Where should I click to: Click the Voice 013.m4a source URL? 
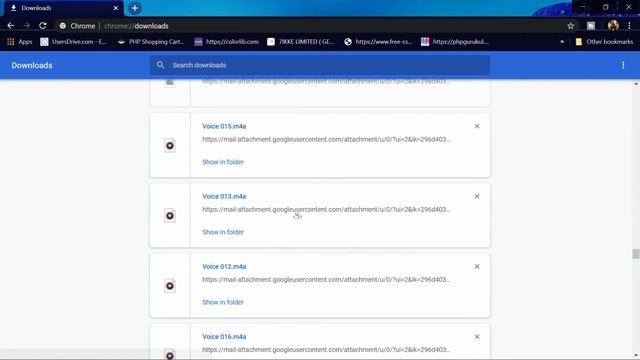click(326, 209)
